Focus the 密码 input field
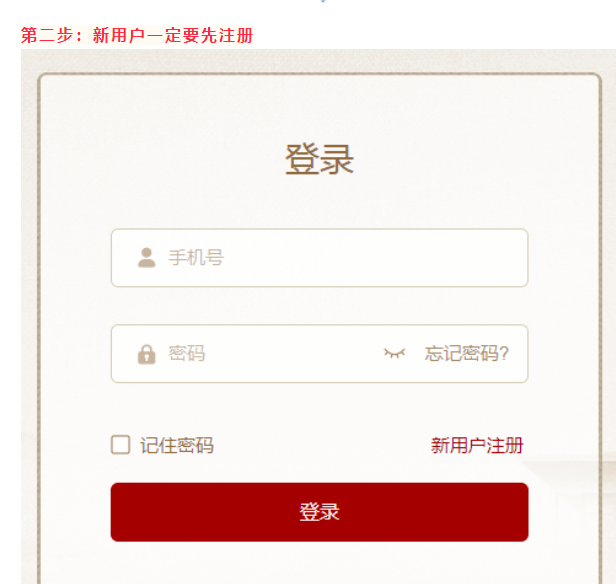This screenshot has height=584, width=616. point(270,354)
